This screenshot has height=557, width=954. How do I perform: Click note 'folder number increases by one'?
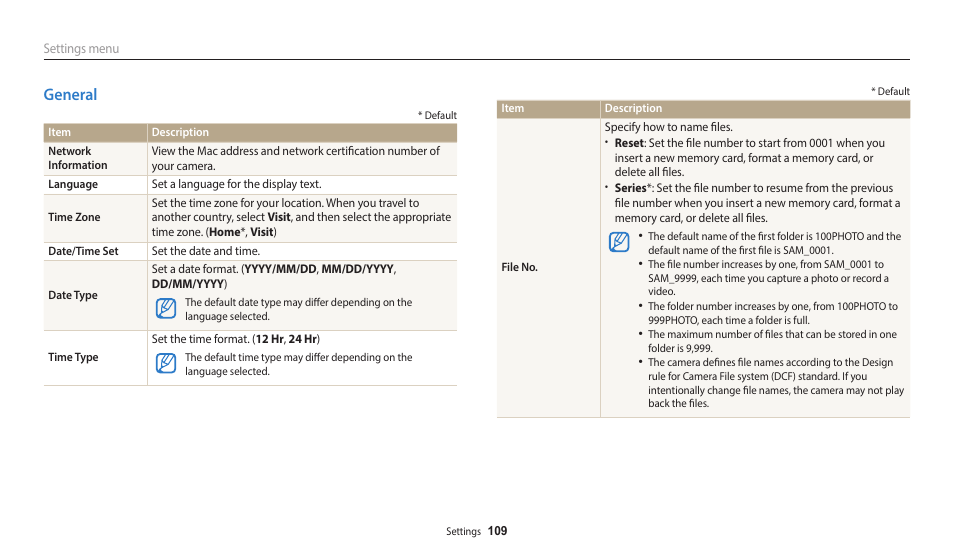coord(773,313)
